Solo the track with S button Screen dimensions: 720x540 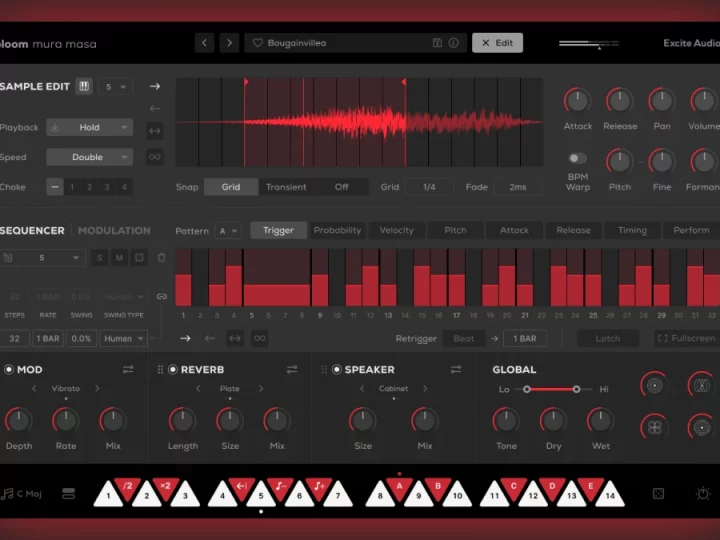tap(99, 258)
